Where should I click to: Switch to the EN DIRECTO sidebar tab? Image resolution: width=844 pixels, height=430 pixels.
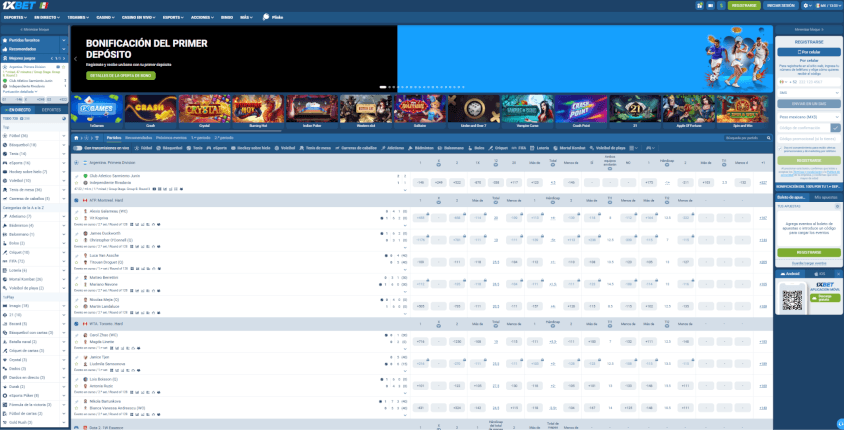tap(18, 110)
